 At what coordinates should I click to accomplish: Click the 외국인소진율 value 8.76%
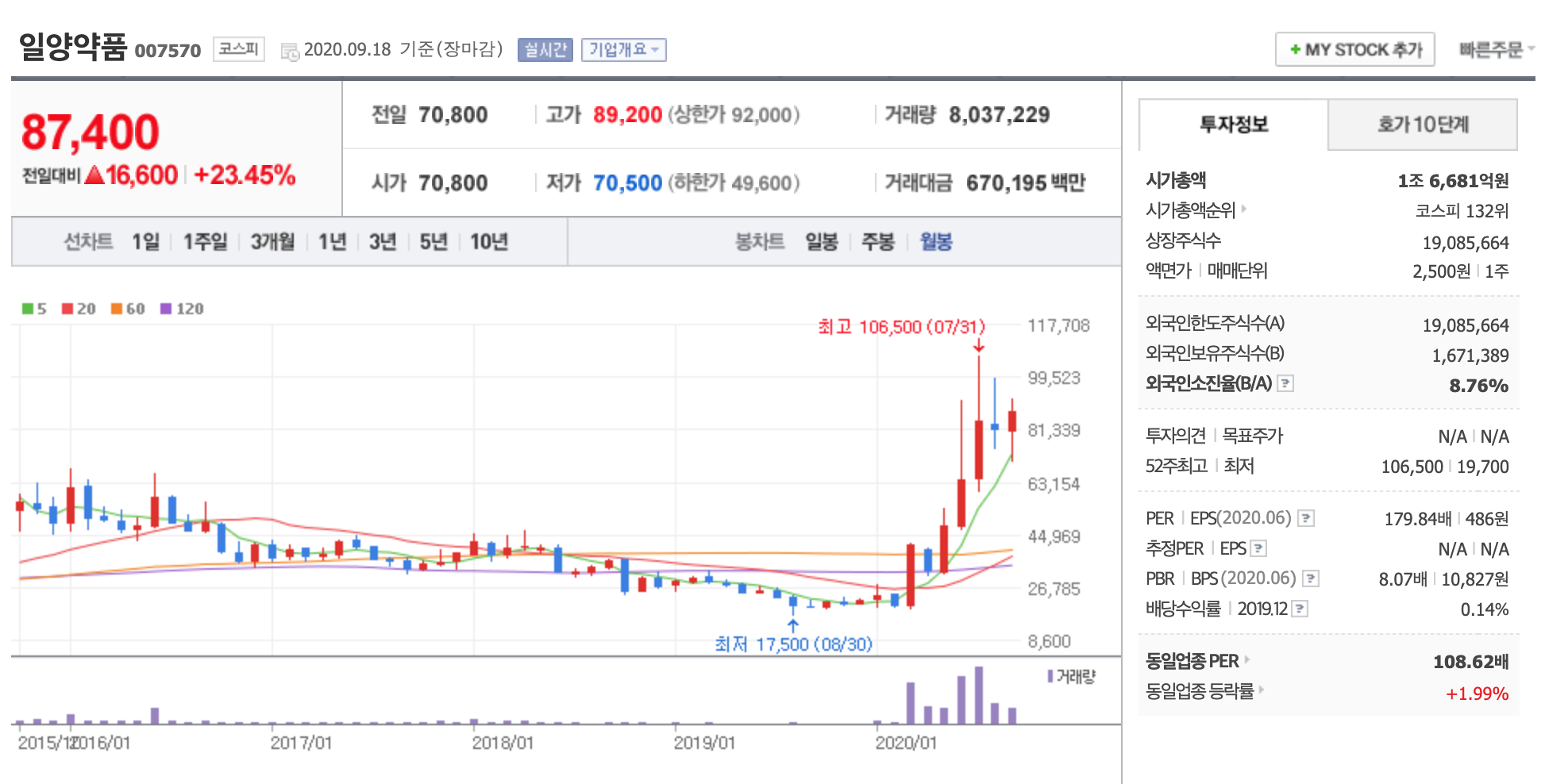(1478, 386)
